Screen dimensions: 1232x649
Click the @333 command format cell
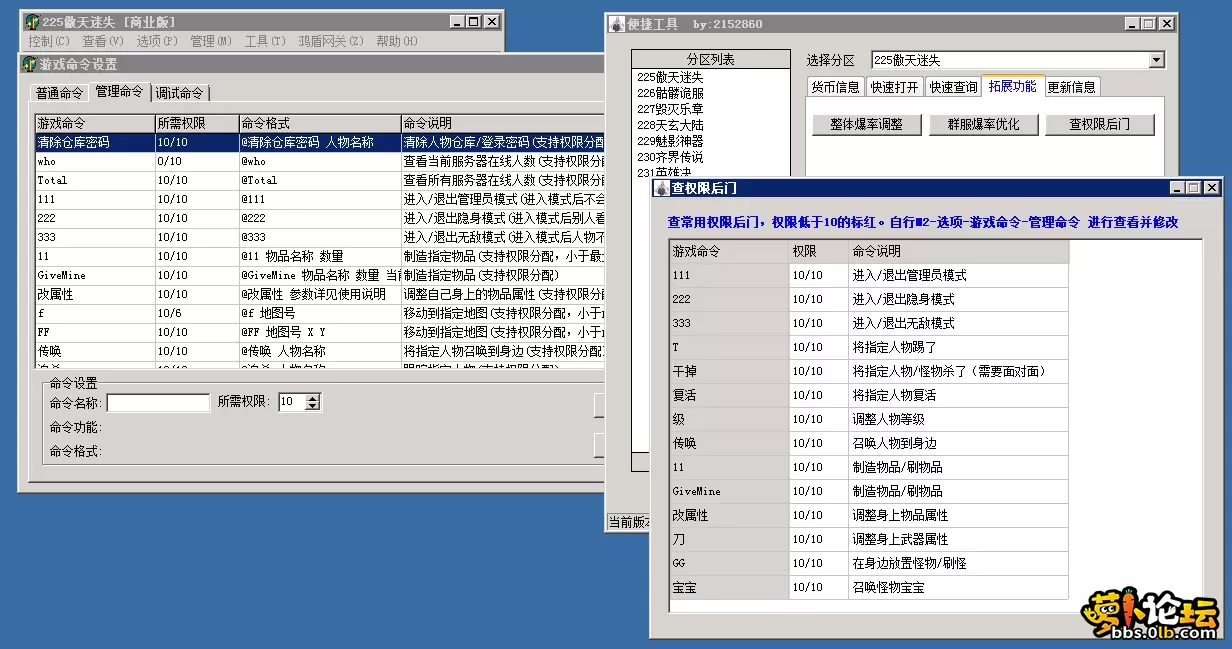tap(319, 237)
